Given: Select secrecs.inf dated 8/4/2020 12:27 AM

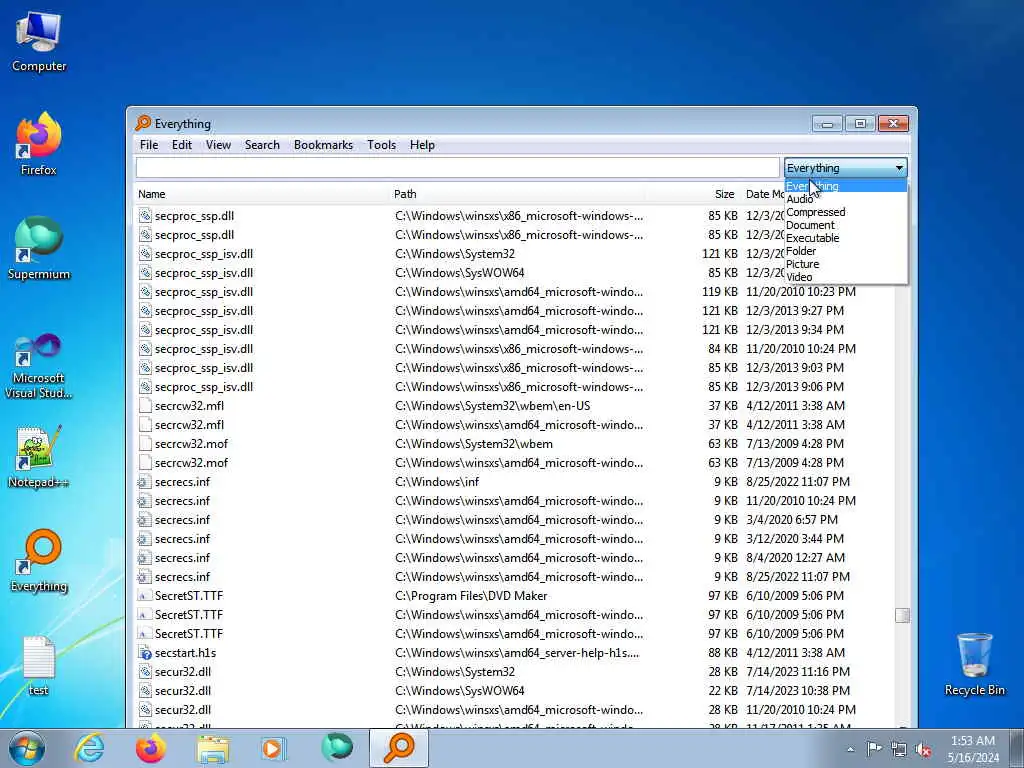Looking at the screenshot, I should click(182, 558).
